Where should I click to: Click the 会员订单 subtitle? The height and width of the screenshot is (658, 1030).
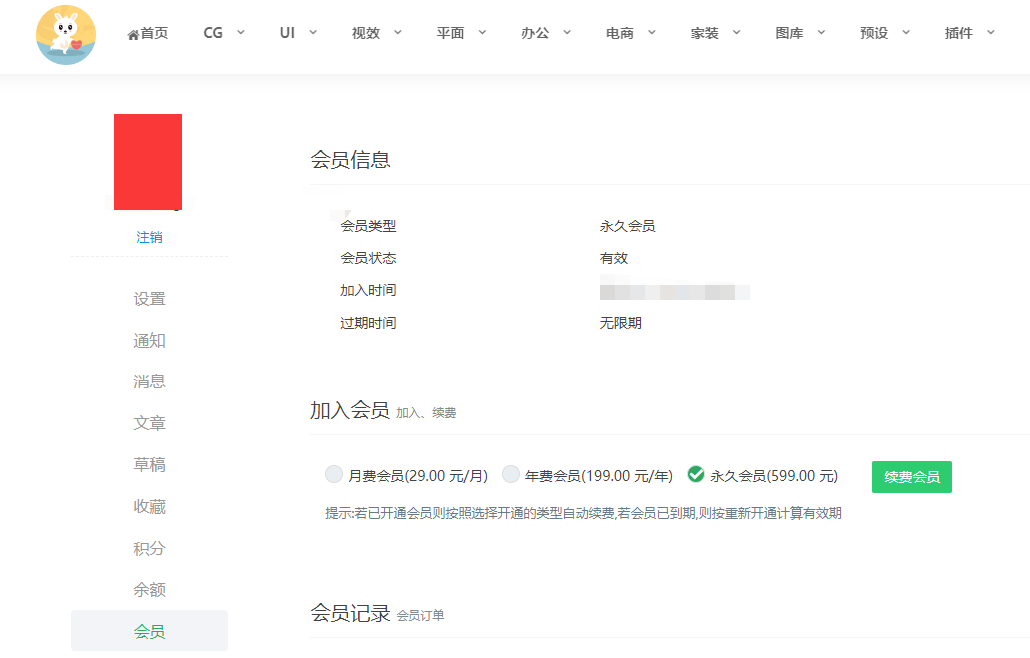420,615
